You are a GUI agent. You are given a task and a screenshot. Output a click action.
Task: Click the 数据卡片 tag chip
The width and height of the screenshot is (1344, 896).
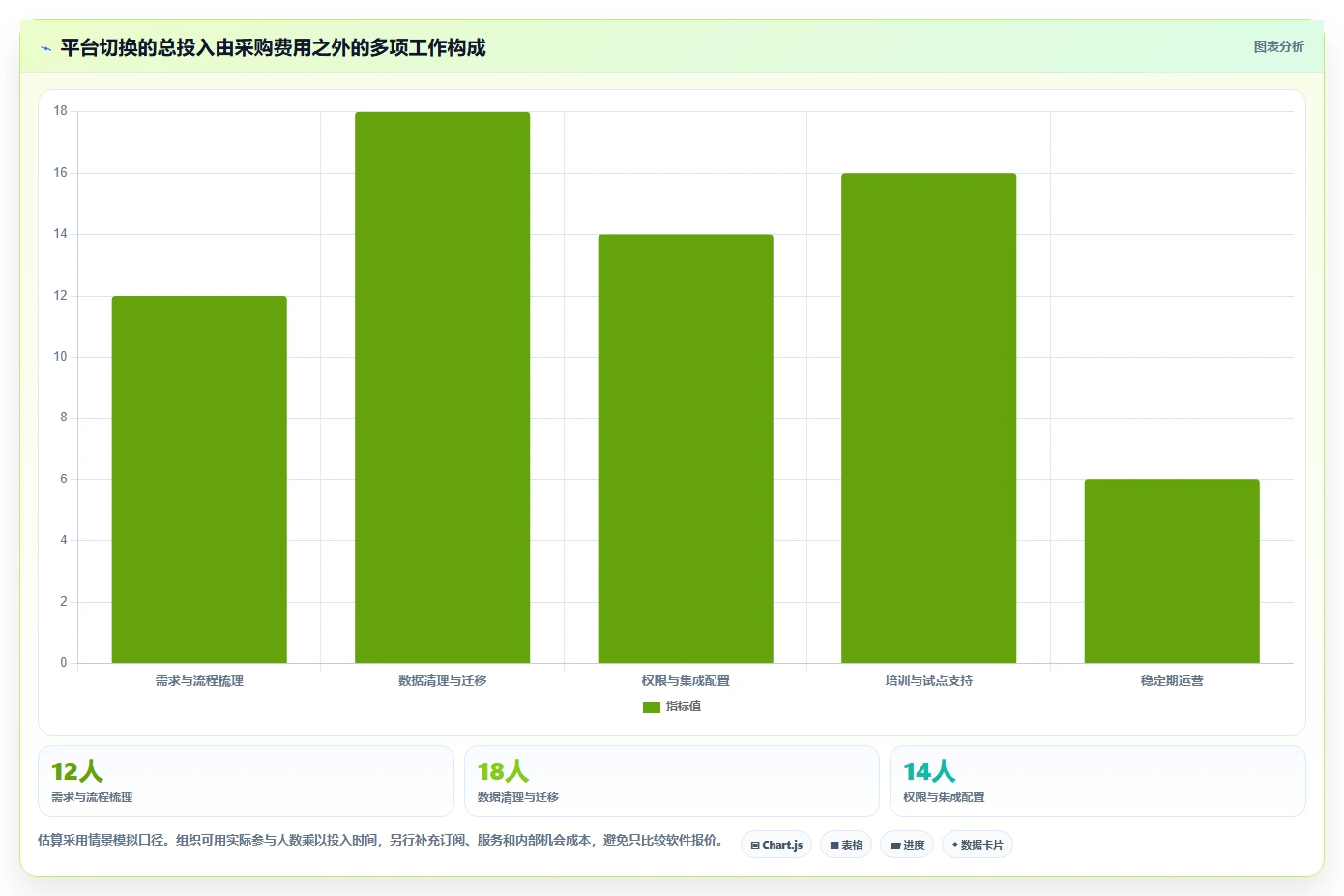coord(978,845)
